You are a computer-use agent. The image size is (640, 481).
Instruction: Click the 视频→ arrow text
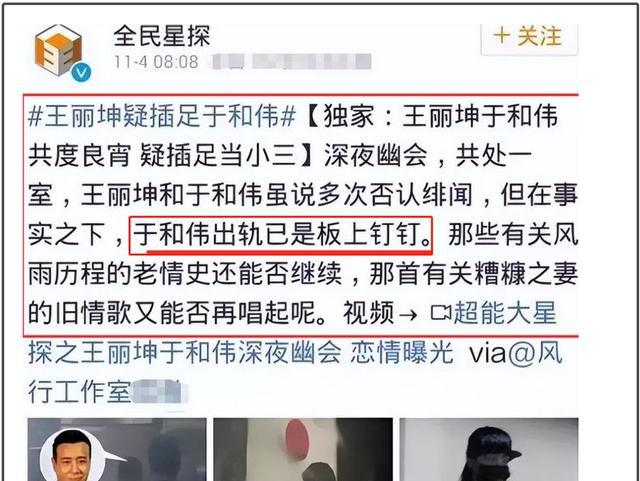pyautogui.click(x=380, y=313)
